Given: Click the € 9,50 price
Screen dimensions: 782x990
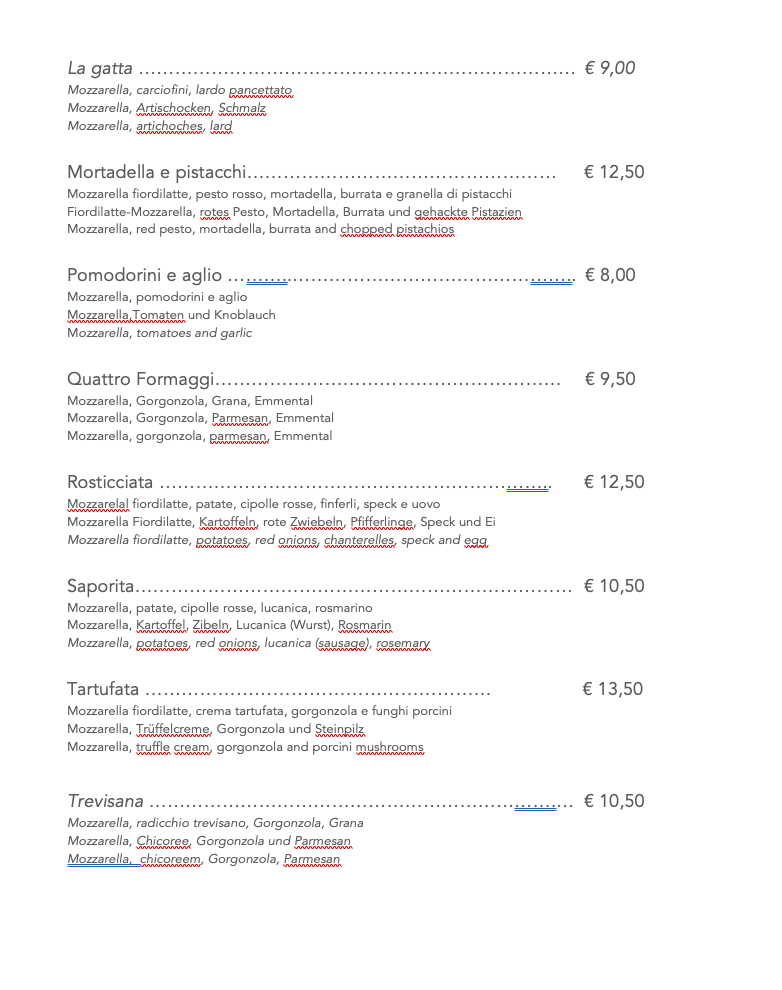Looking at the screenshot, I should click(610, 379).
